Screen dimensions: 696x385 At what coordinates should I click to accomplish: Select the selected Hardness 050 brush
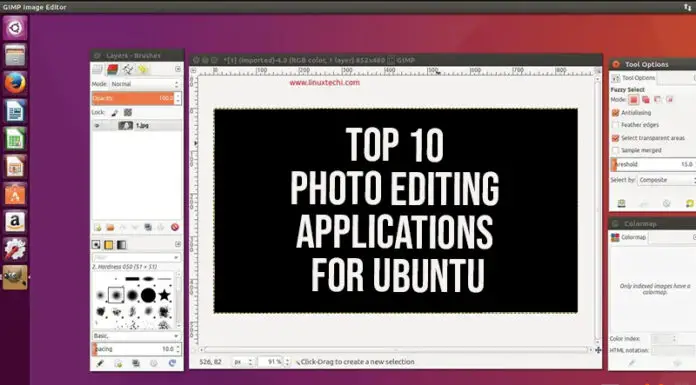tap(116, 295)
